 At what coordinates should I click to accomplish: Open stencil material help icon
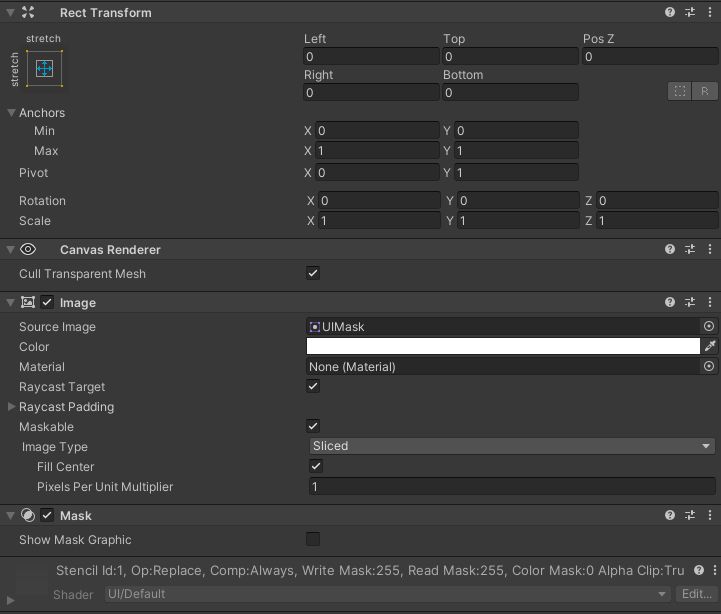tap(699, 570)
